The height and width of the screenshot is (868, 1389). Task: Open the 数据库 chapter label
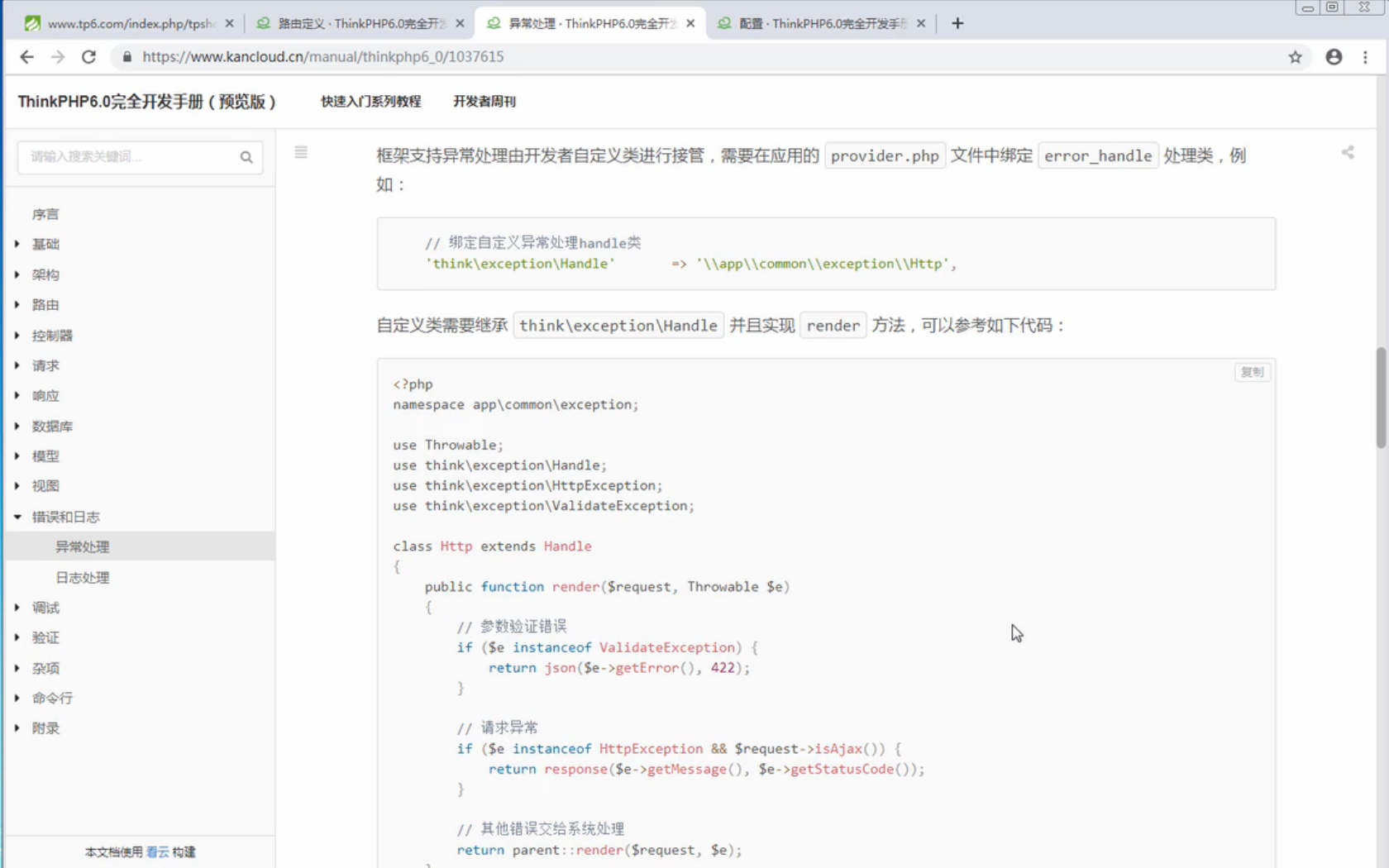(x=52, y=426)
